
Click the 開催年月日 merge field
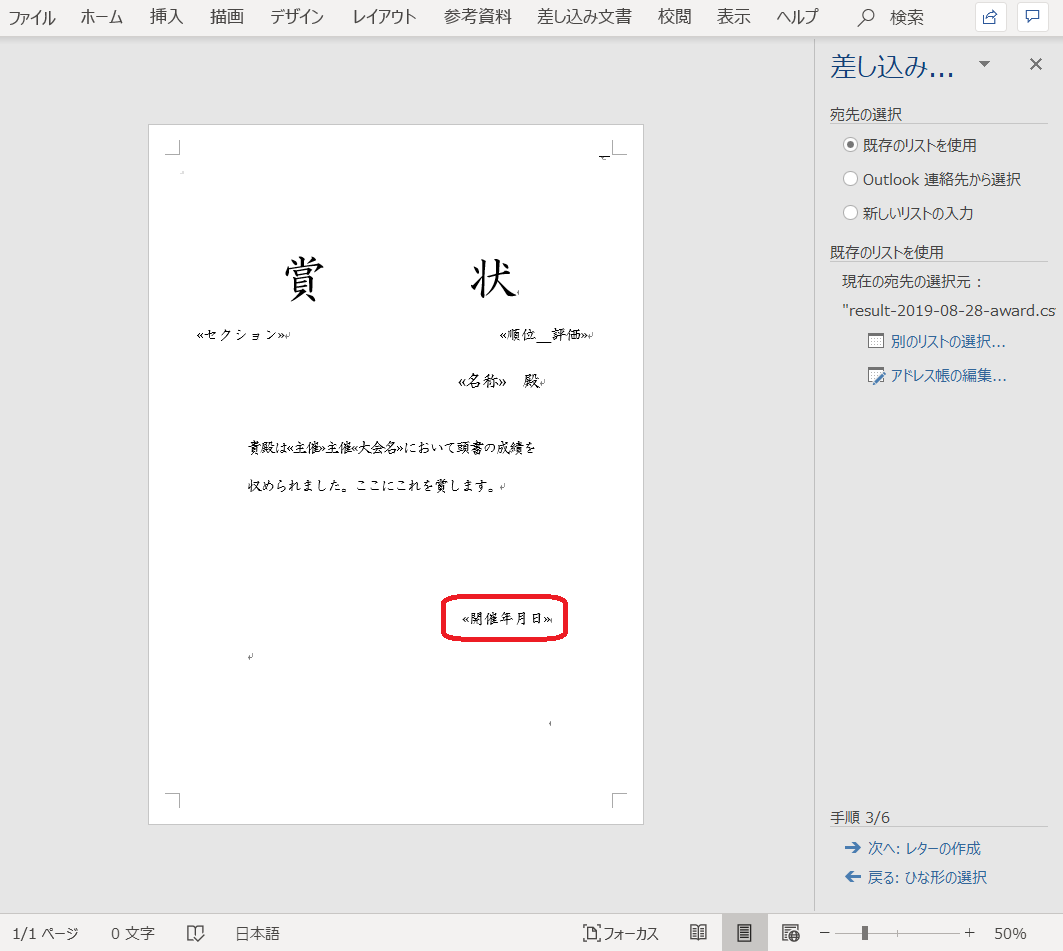pos(506,619)
